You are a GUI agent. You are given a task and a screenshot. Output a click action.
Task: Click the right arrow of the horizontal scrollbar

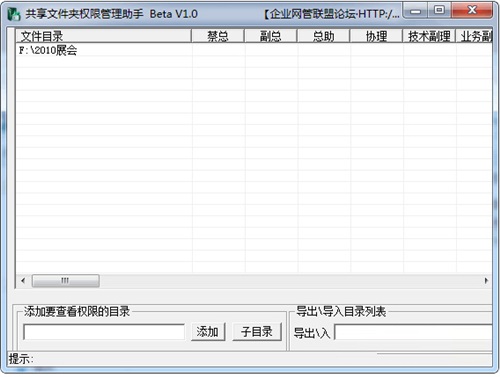(x=486, y=281)
